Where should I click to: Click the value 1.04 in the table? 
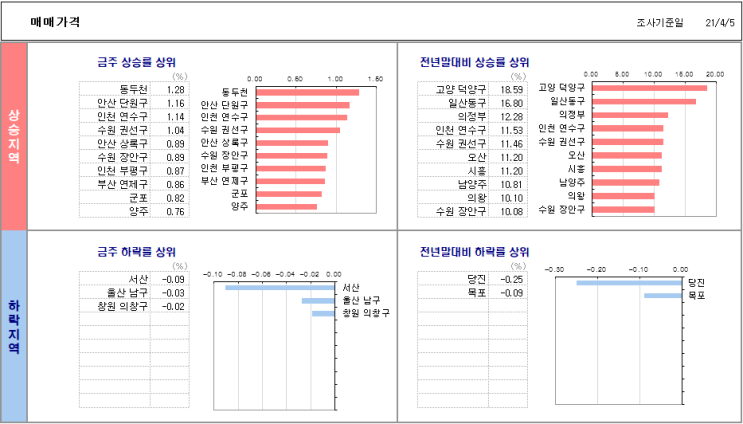(x=175, y=130)
